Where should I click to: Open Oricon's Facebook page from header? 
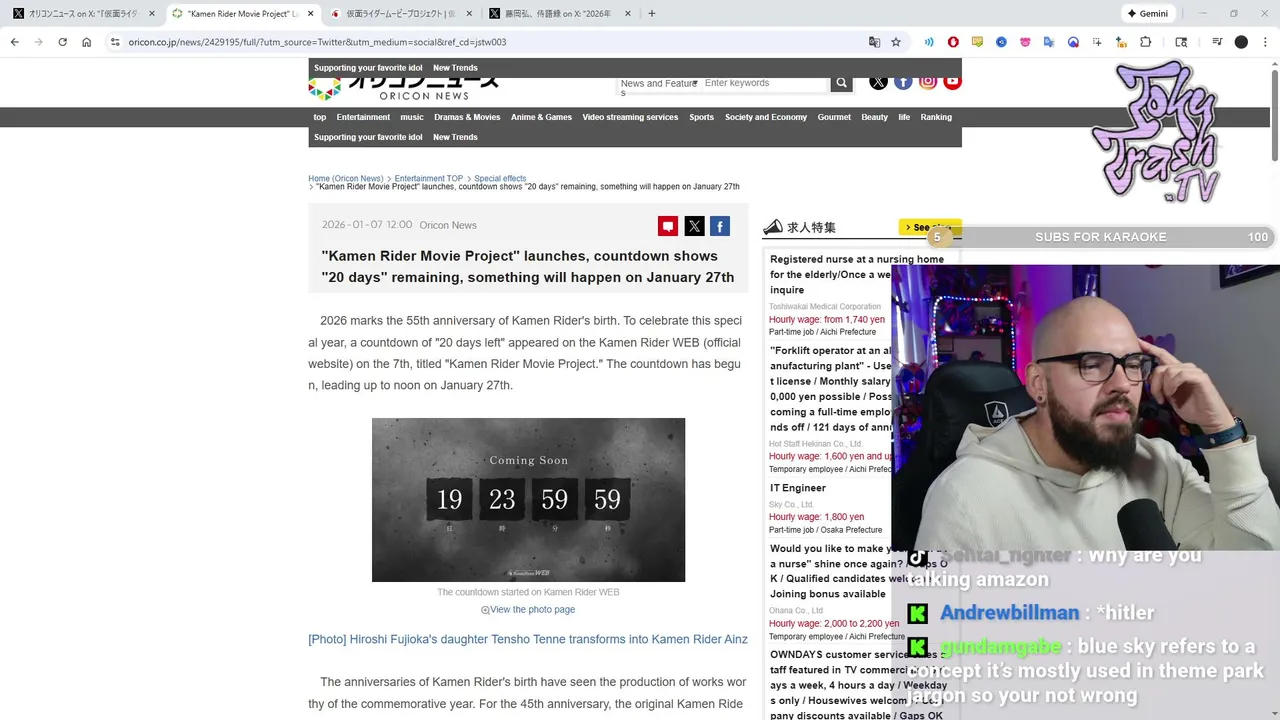coord(903,82)
